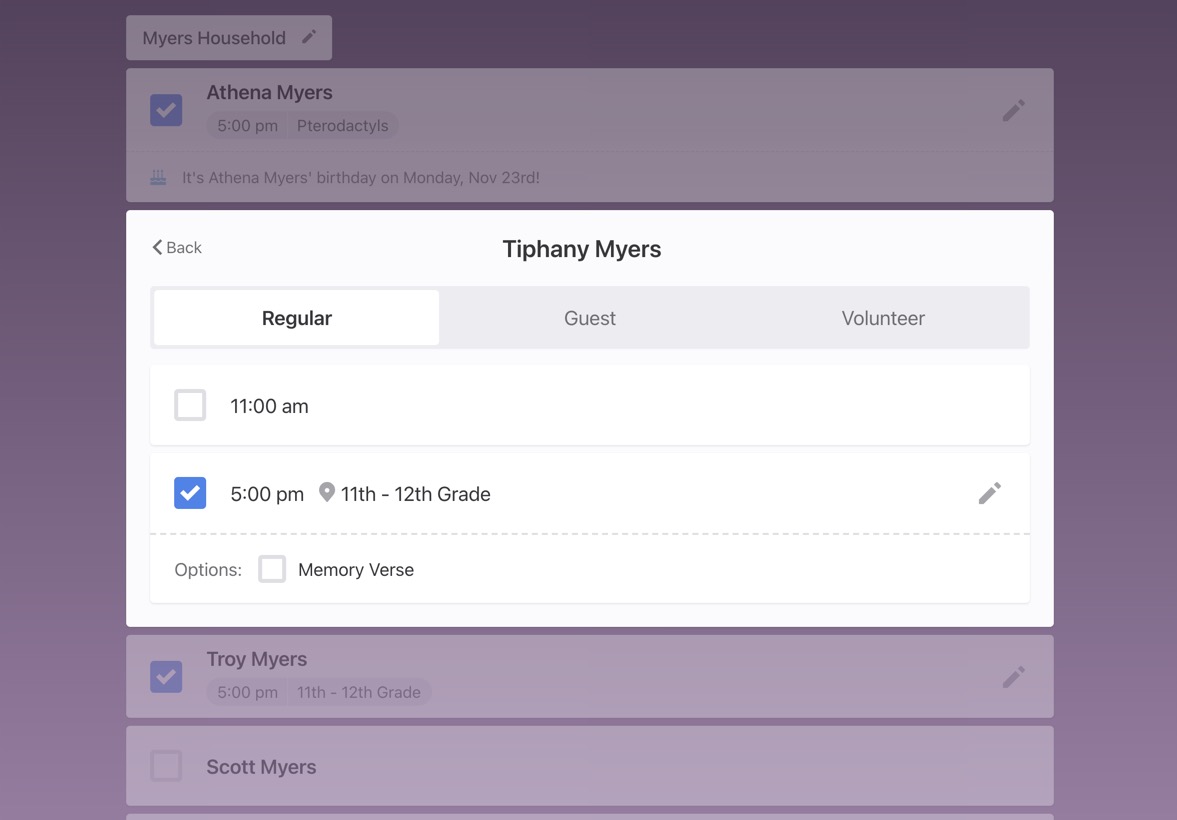Click the location pin icon by 11th - 12th Grade
This screenshot has width=1177, height=820.
tap(326, 493)
